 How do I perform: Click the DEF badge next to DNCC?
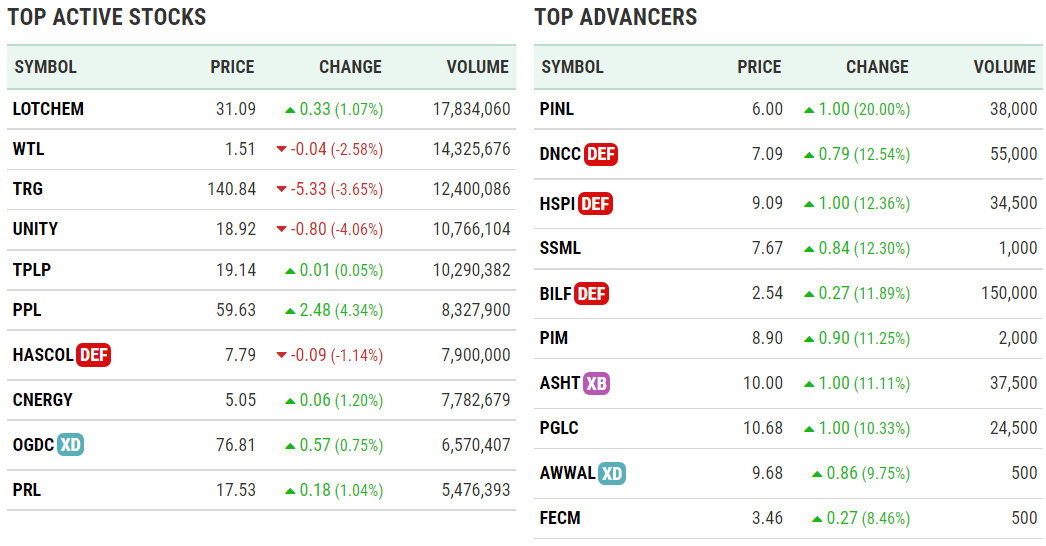point(600,154)
